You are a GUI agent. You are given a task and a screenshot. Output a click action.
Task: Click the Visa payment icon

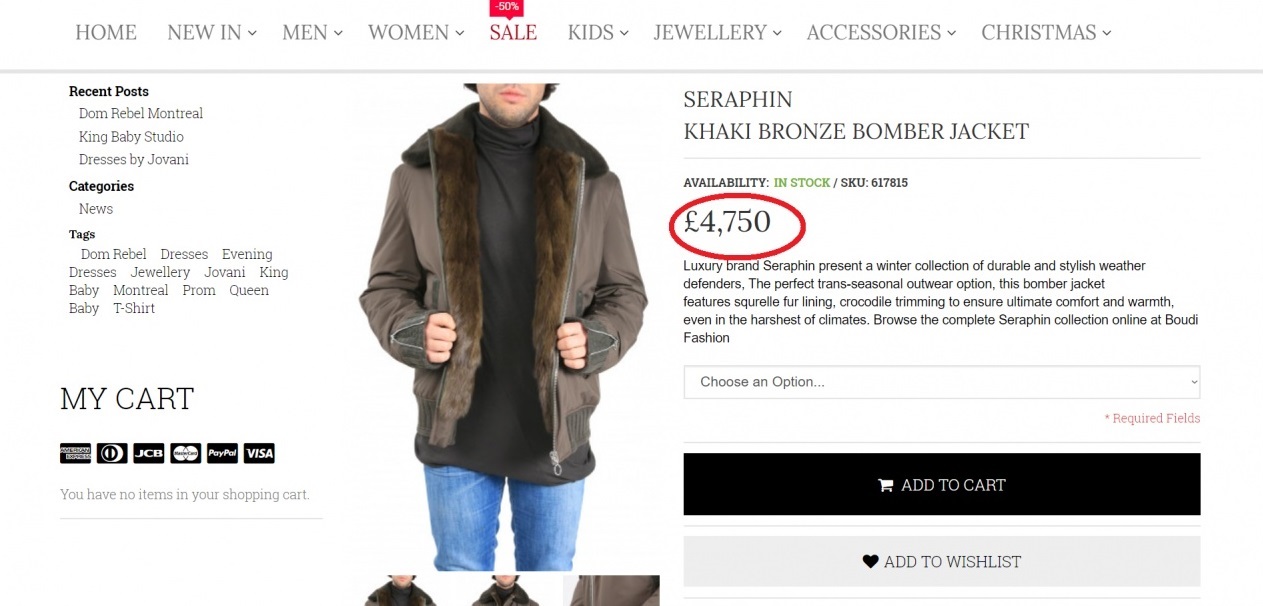pyautogui.click(x=259, y=453)
